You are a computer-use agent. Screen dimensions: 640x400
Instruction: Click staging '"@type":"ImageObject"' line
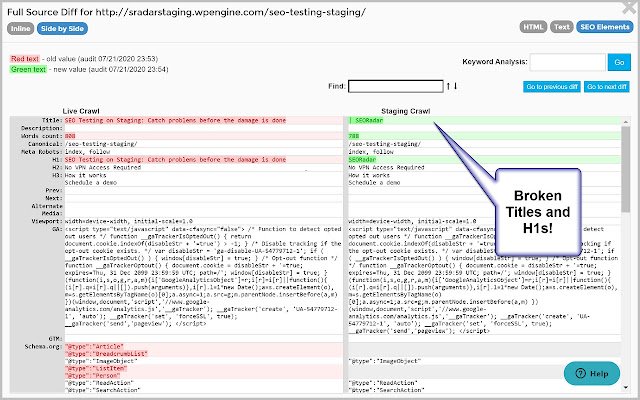tap(384, 361)
